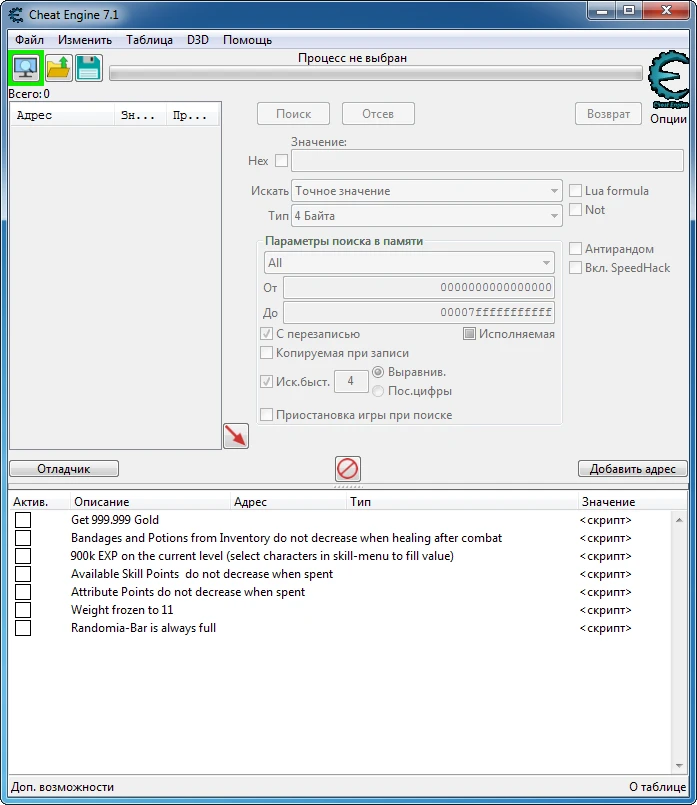Image resolution: width=697 pixels, height=805 pixels.
Task: Open the Тип value type dropdown
Action: pyautogui.click(x=427, y=216)
